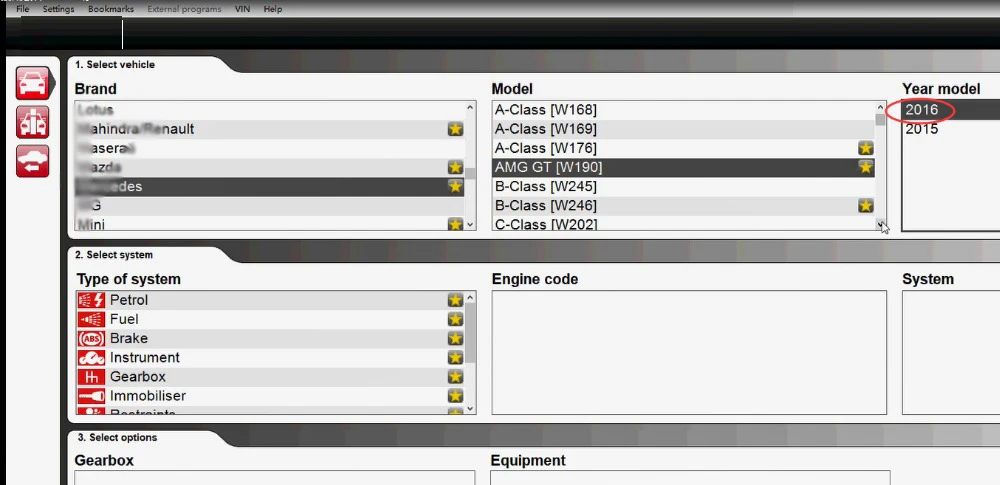Toggle favorite star for Mazda brand
This screenshot has width=1000, height=485.
455,168
